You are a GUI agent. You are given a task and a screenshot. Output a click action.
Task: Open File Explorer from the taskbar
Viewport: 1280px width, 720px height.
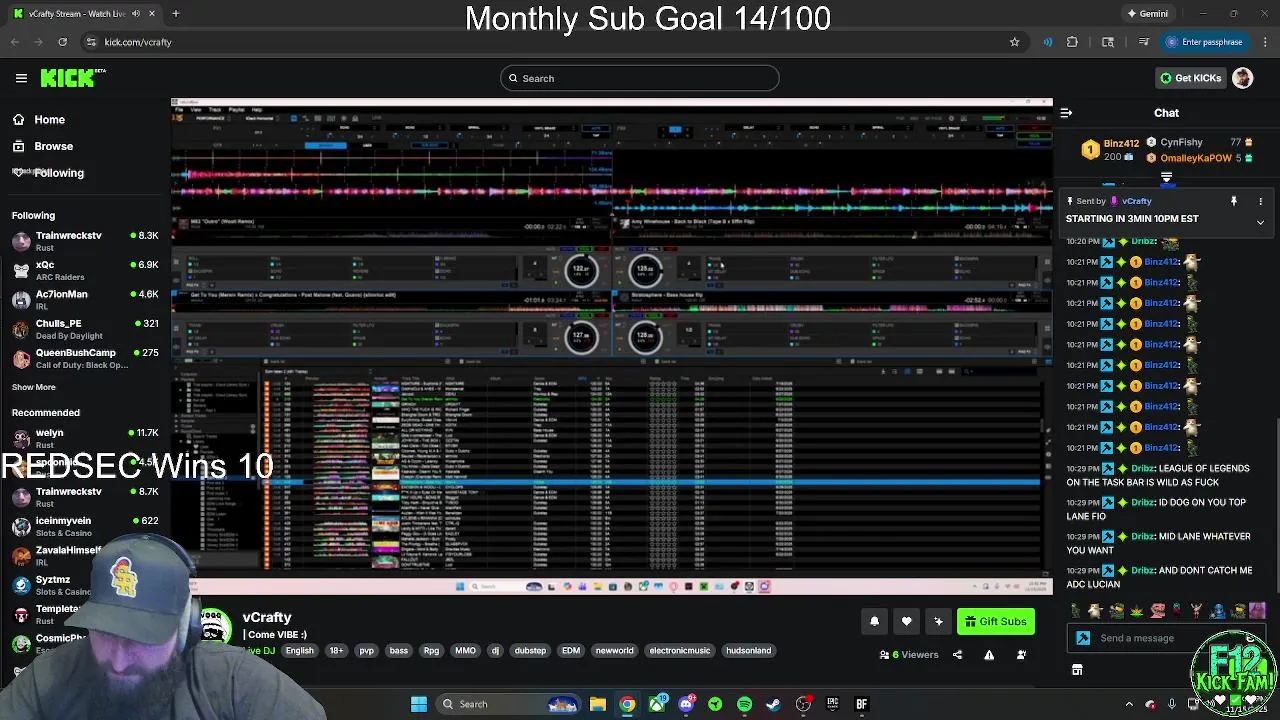pyautogui.click(x=597, y=704)
